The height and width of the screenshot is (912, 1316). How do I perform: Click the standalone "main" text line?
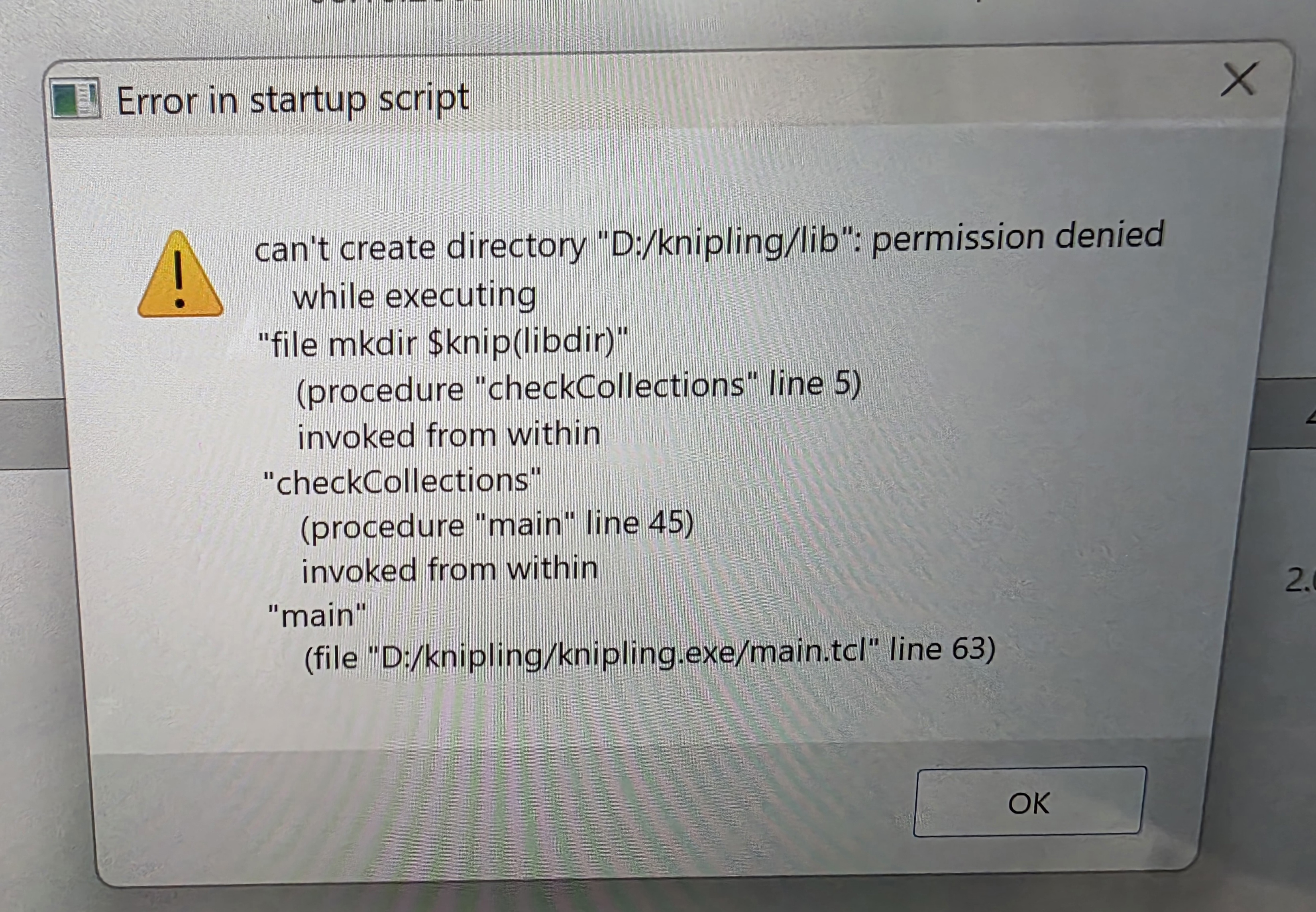pos(317,616)
